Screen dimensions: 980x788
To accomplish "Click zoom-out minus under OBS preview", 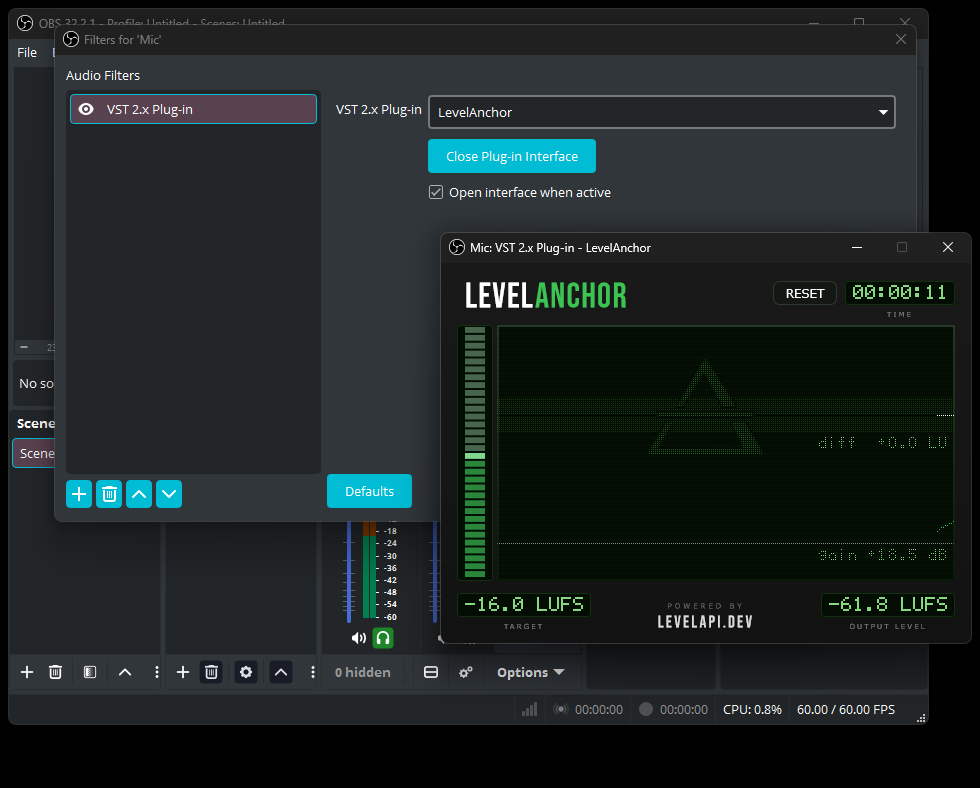I will click(x=24, y=347).
